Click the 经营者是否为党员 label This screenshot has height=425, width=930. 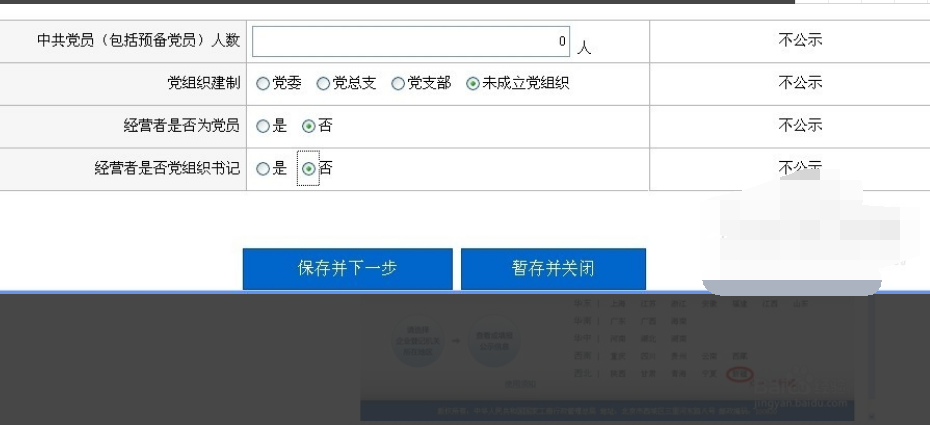click(182, 126)
